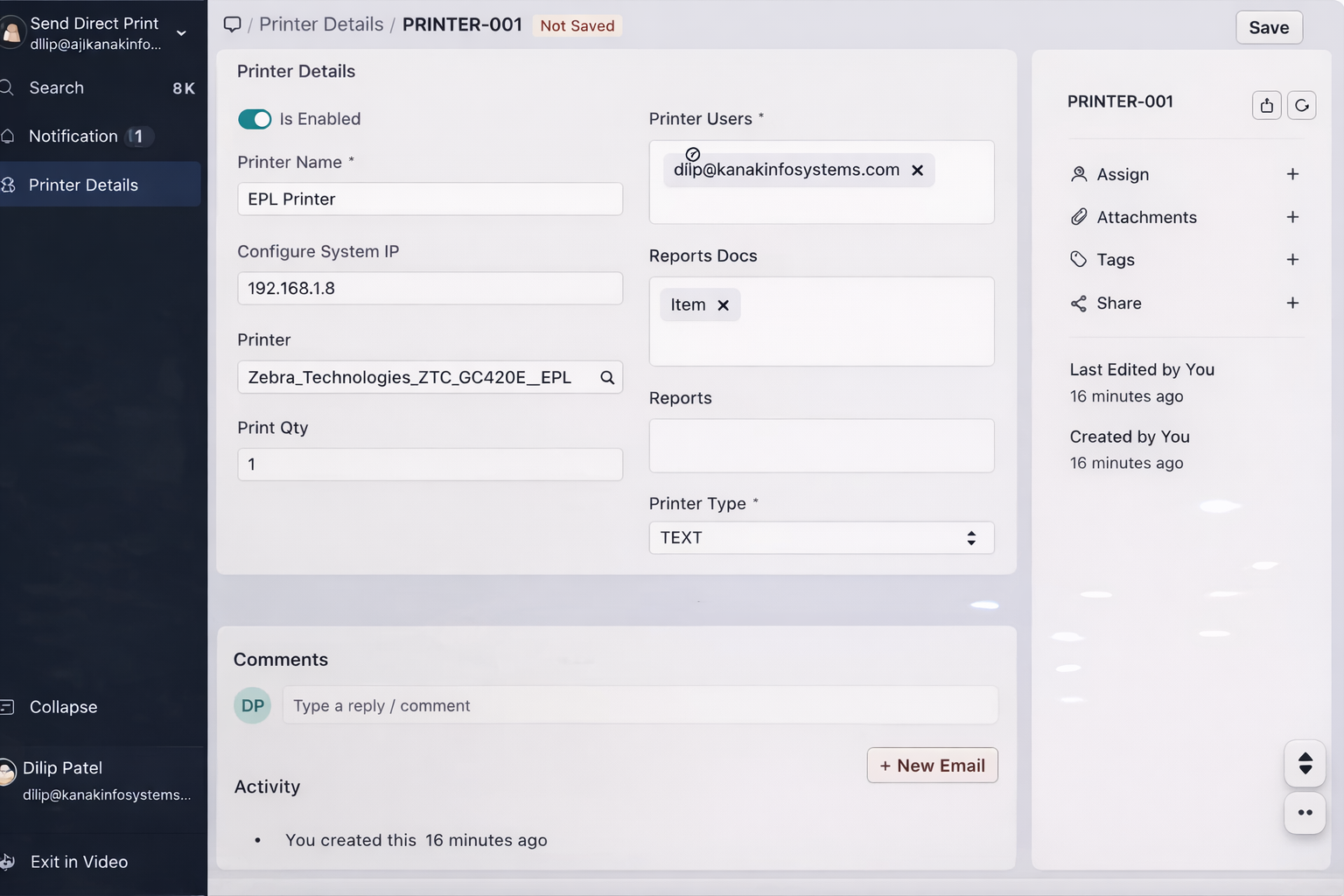Click the Reports Docs tag field

pyautogui.click(x=822, y=321)
